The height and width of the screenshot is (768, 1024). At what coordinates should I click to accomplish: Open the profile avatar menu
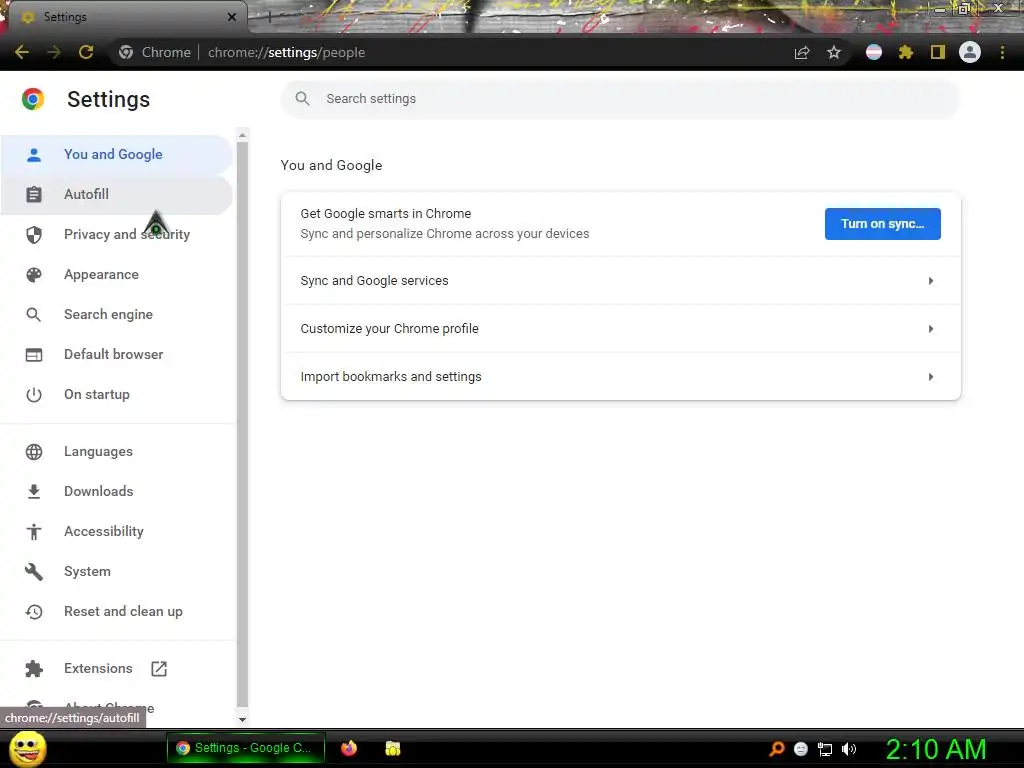pos(970,52)
